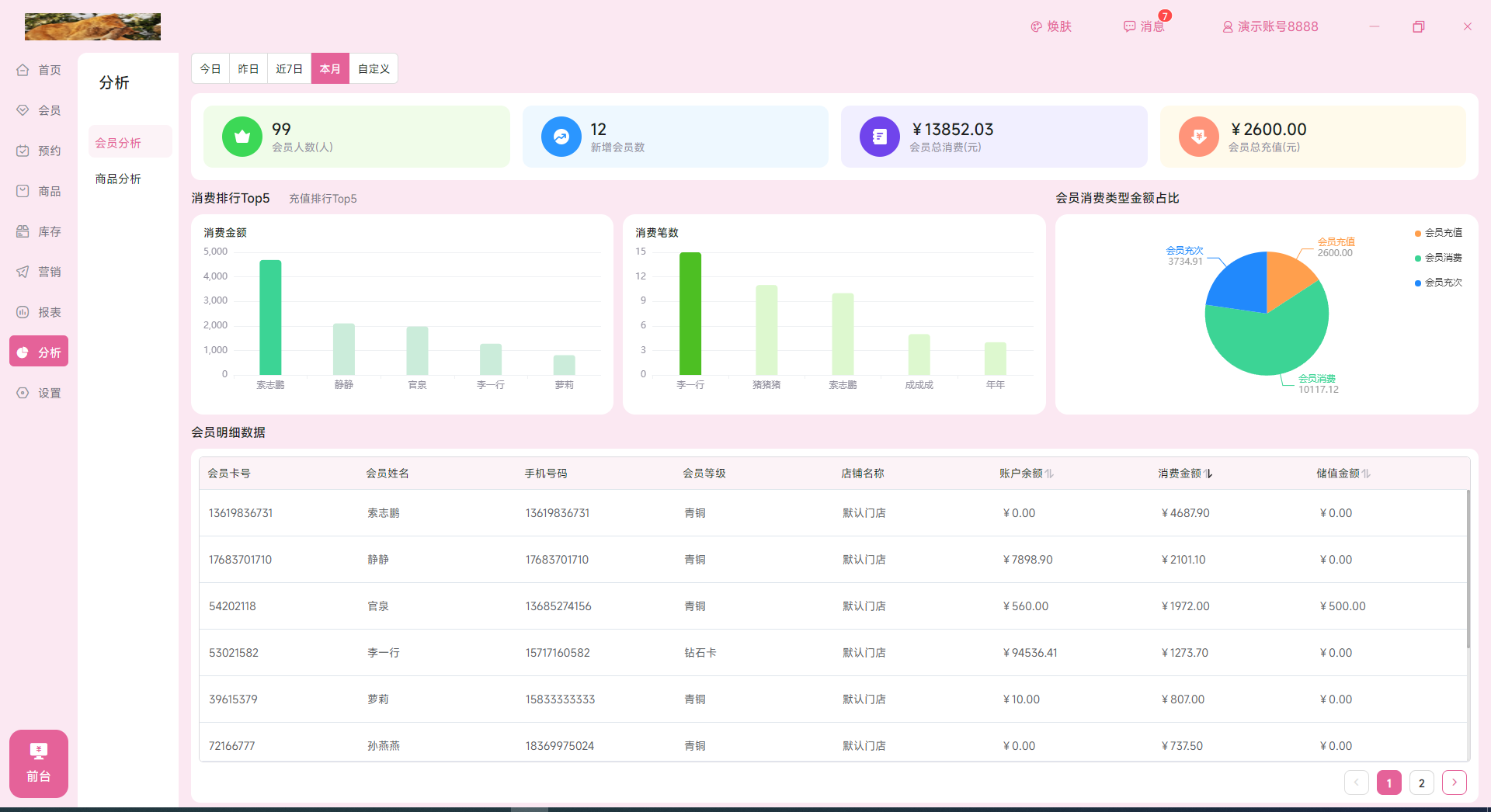Open the 会员 members section icon
This screenshot has height=812, width=1491.
tap(23, 110)
